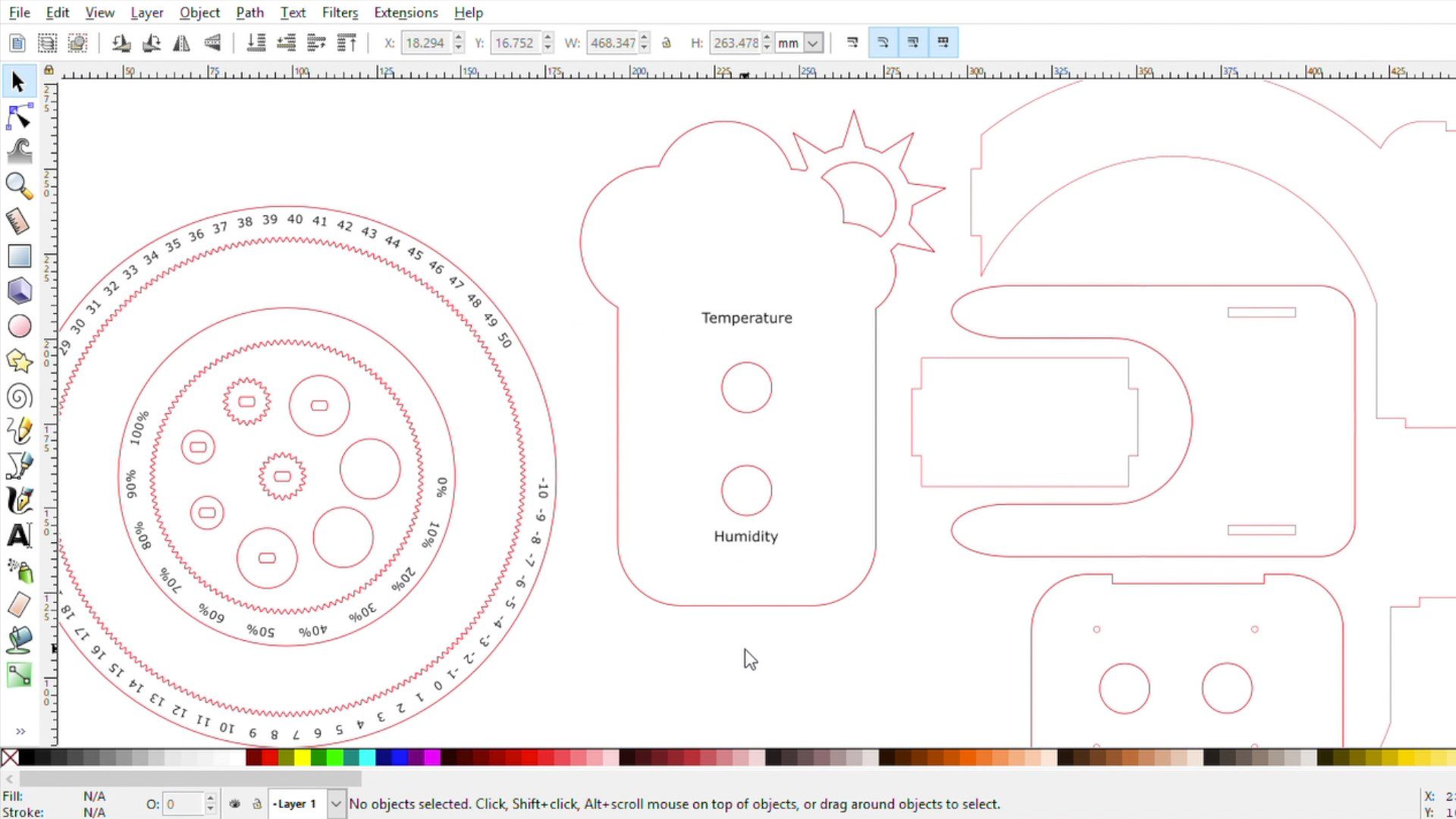Viewport: 1456px width, 819px height.
Task: Expand the hidden toolbox tools chevron
Action: pyautogui.click(x=20, y=731)
